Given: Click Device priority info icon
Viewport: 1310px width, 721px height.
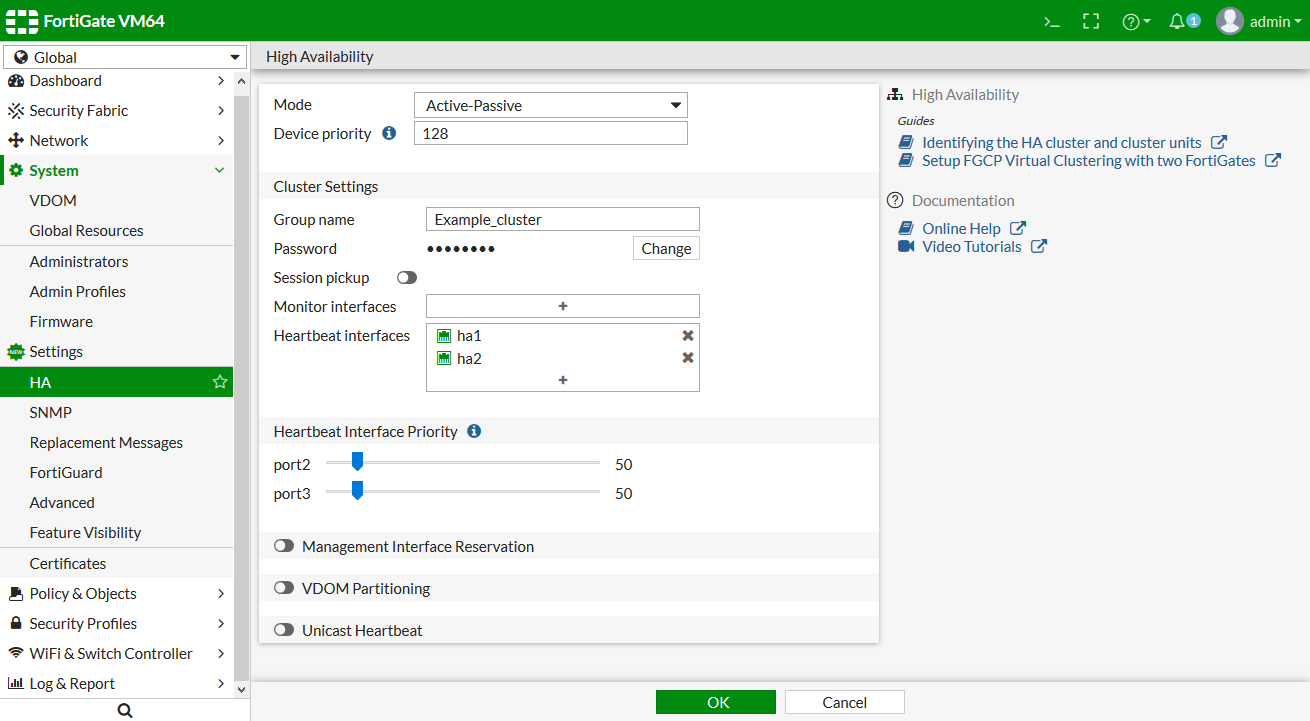Looking at the screenshot, I should [389, 133].
